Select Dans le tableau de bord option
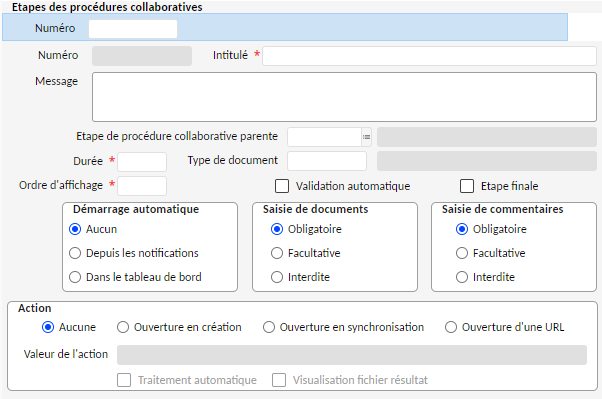602x399 pixels. (75, 277)
